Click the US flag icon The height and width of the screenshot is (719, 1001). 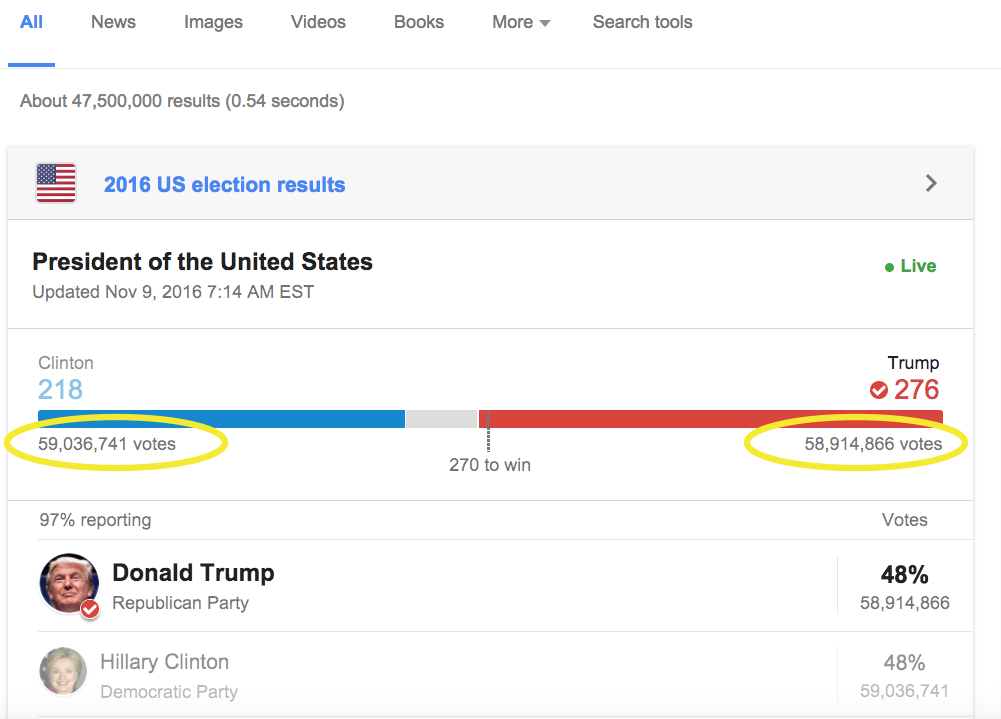click(x=56, y=183)
